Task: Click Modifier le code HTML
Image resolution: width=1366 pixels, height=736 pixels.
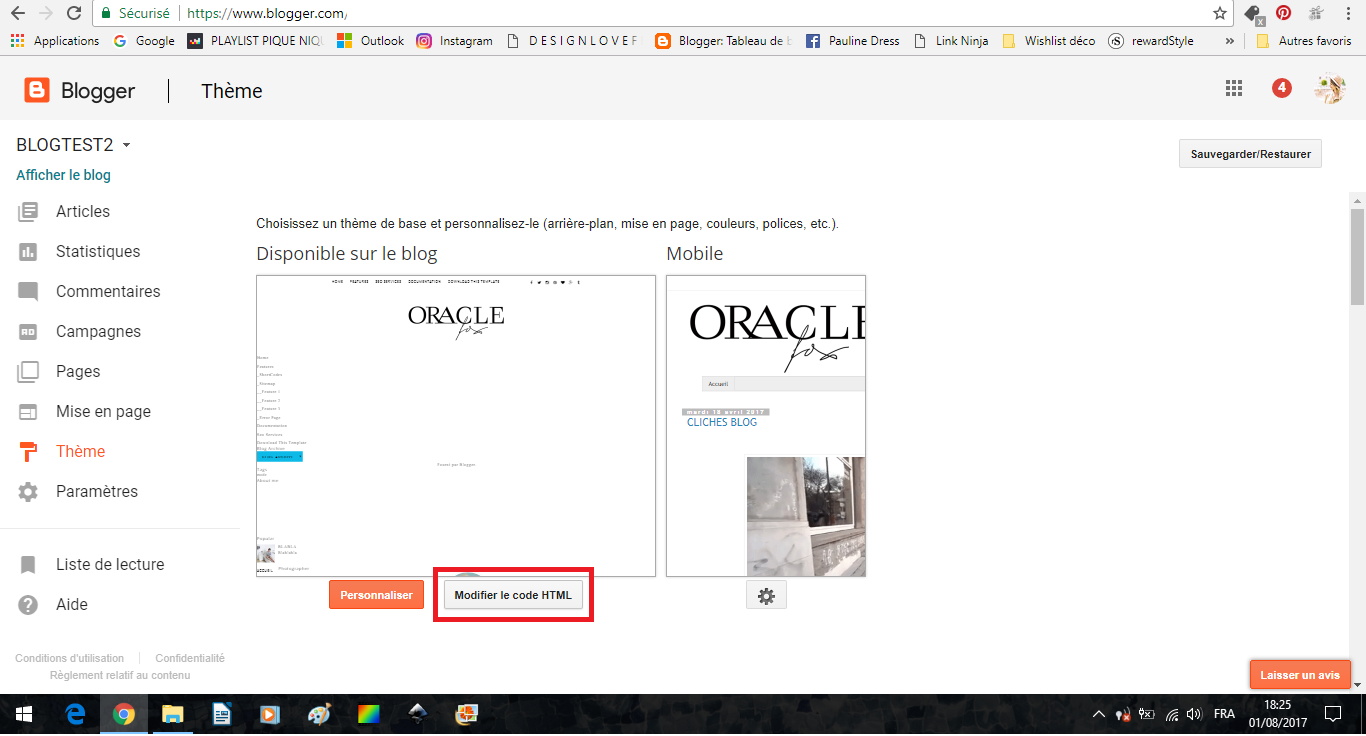Action: [x=513, y=595]
